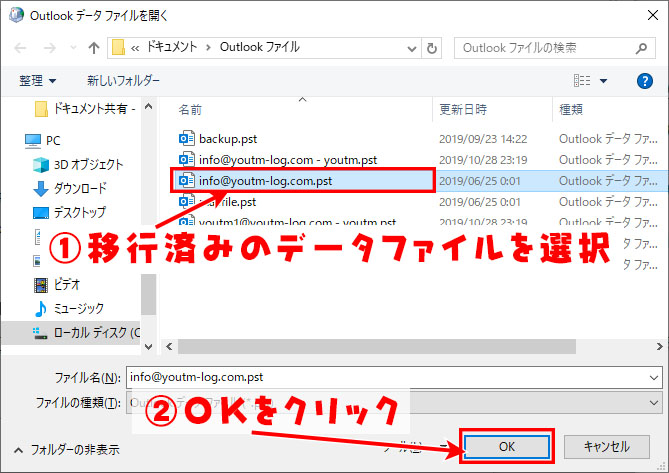
Task: Open ミュージック folder
Action: coord(69,308)
